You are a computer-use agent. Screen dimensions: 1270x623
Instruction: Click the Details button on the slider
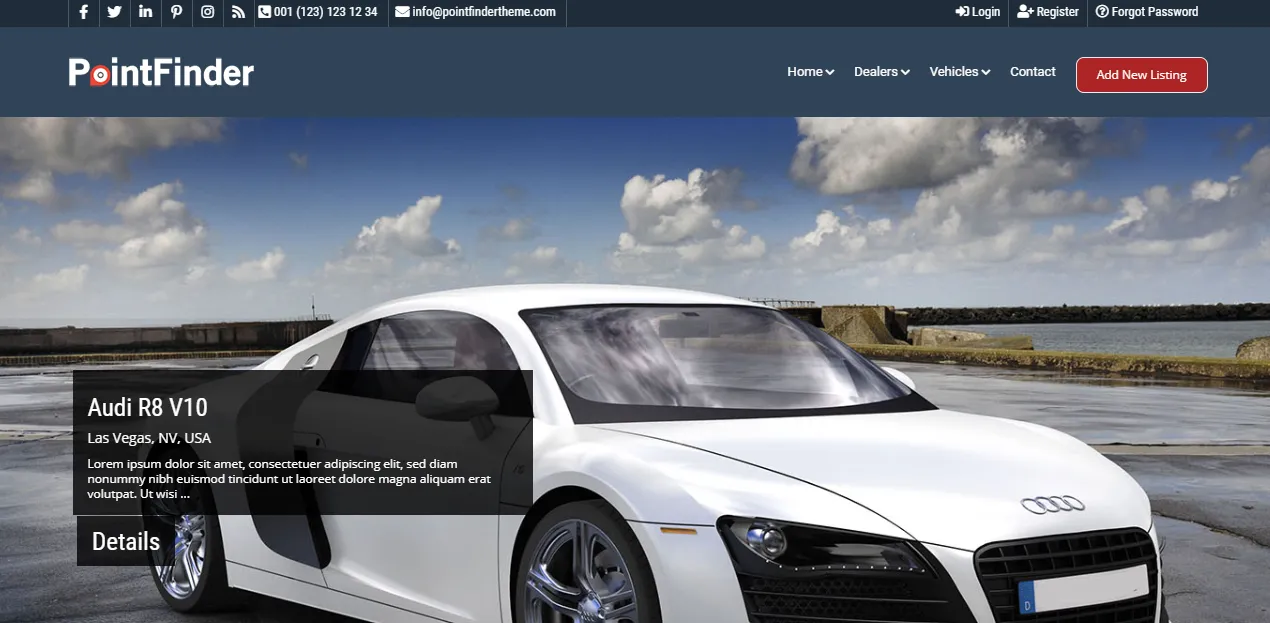[x=126, y=541]
